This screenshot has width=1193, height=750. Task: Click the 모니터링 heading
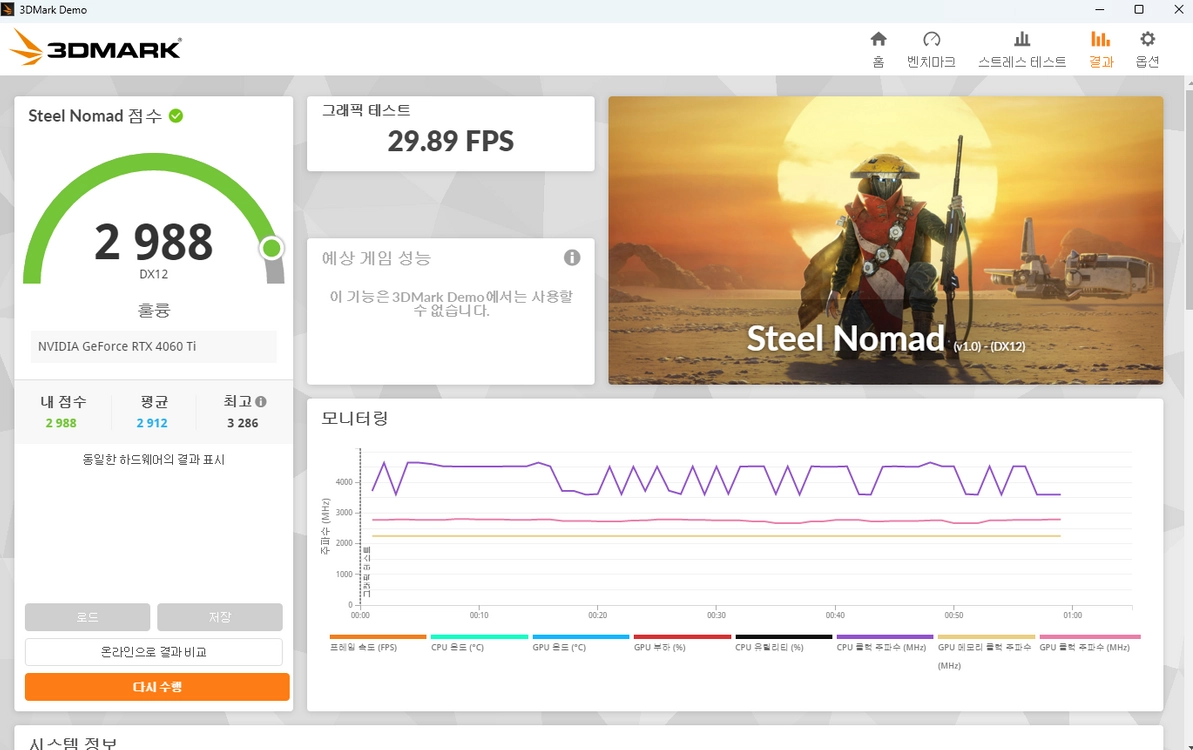[355, 418]
